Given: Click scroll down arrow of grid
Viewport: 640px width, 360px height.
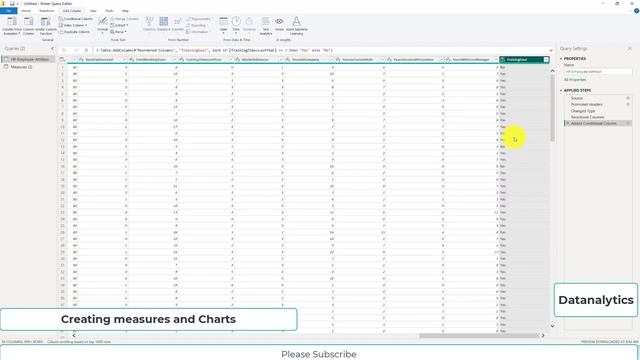Looking at the screenshot, I should click(552, 326).
